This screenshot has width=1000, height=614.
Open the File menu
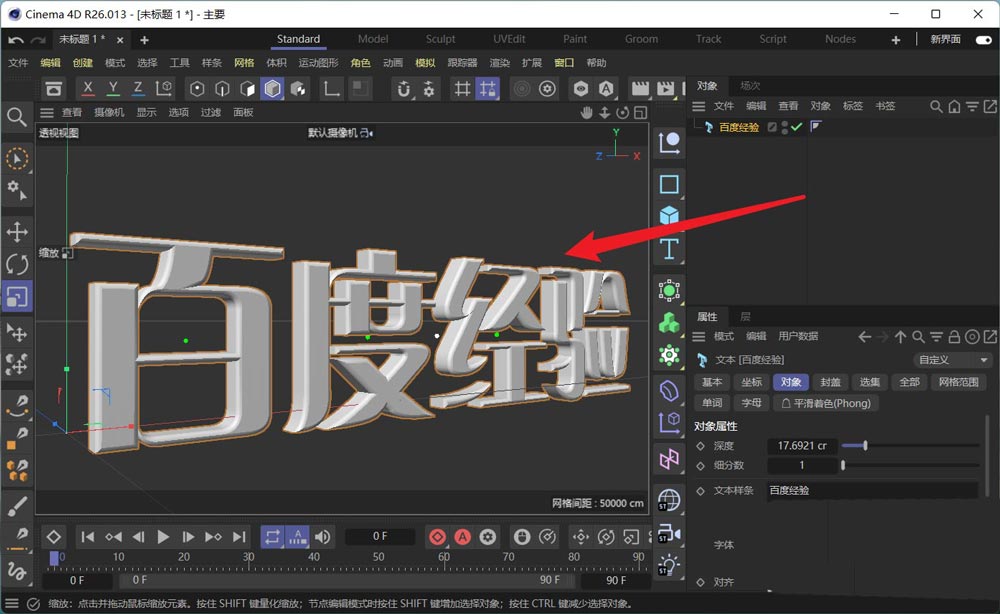pyautogui.click(x=18, y=62)
